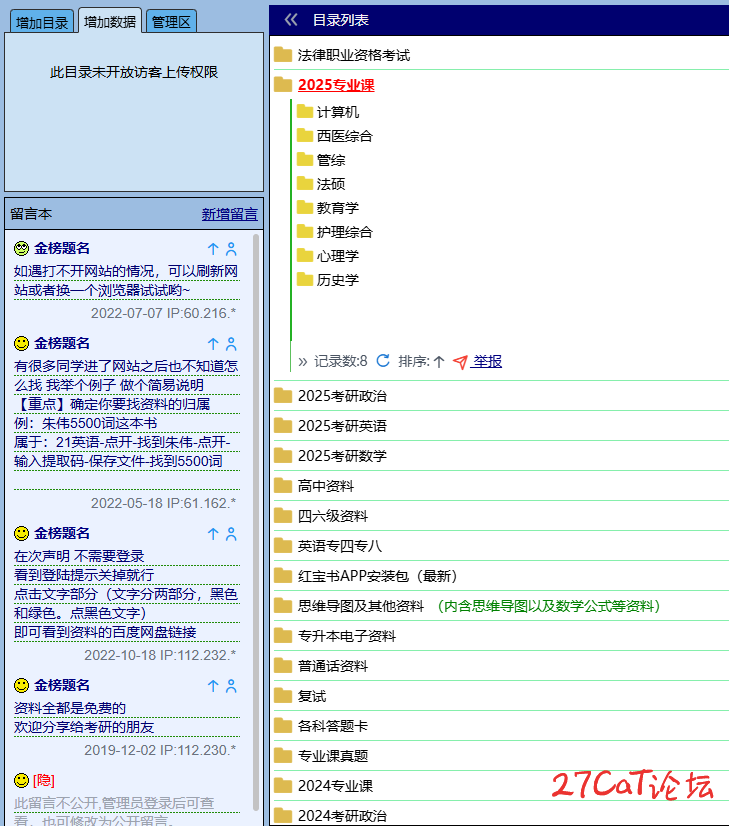The height and width of the screenshot is (826, 729).
Task: Click sunglasses emoji on first message
Action: tap(21, 248)
